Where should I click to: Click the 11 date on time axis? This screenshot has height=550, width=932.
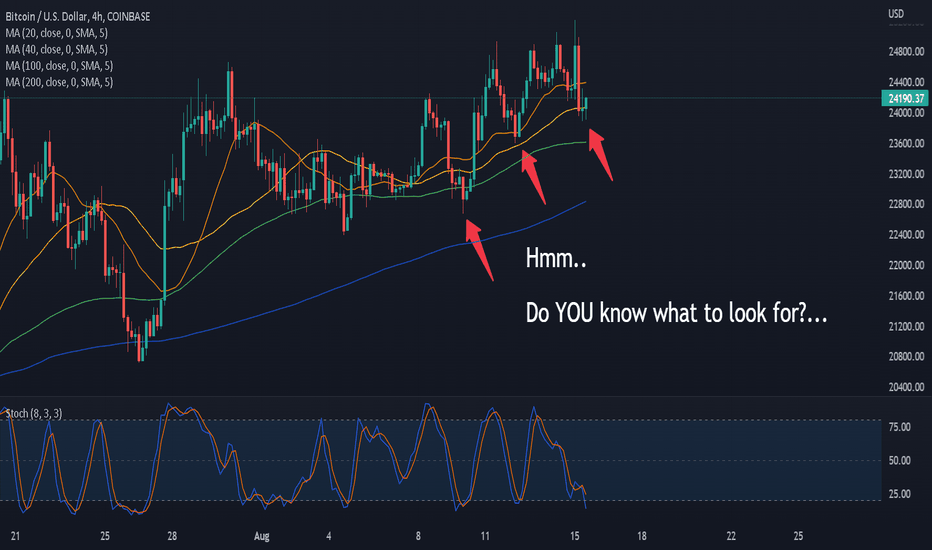485,536
